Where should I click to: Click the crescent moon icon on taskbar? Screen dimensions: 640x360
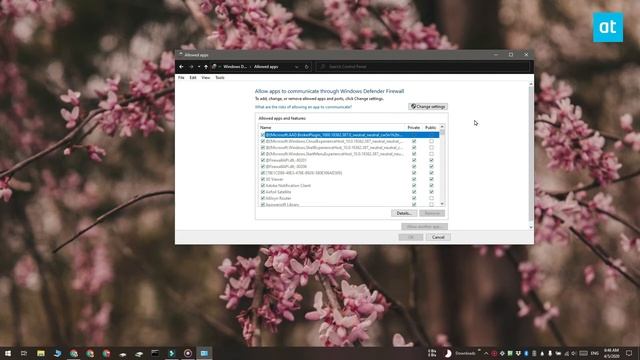(x=448, y=353)
